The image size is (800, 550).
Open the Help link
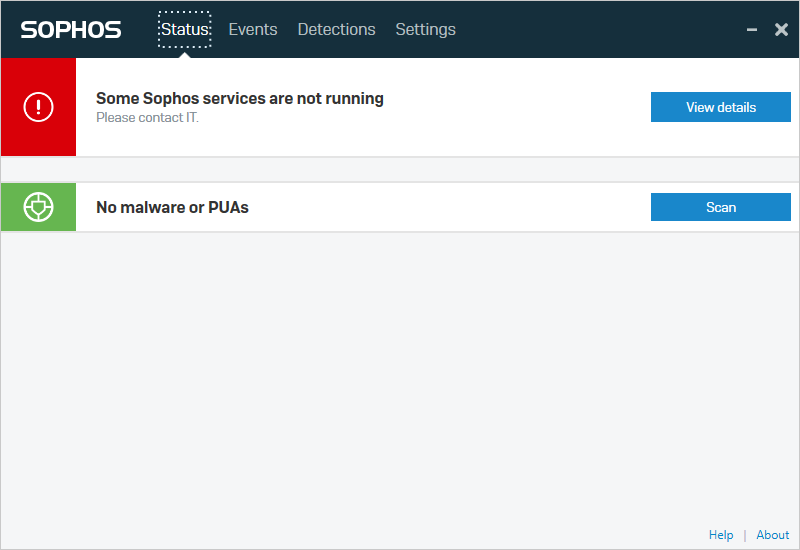pos(721,535)
